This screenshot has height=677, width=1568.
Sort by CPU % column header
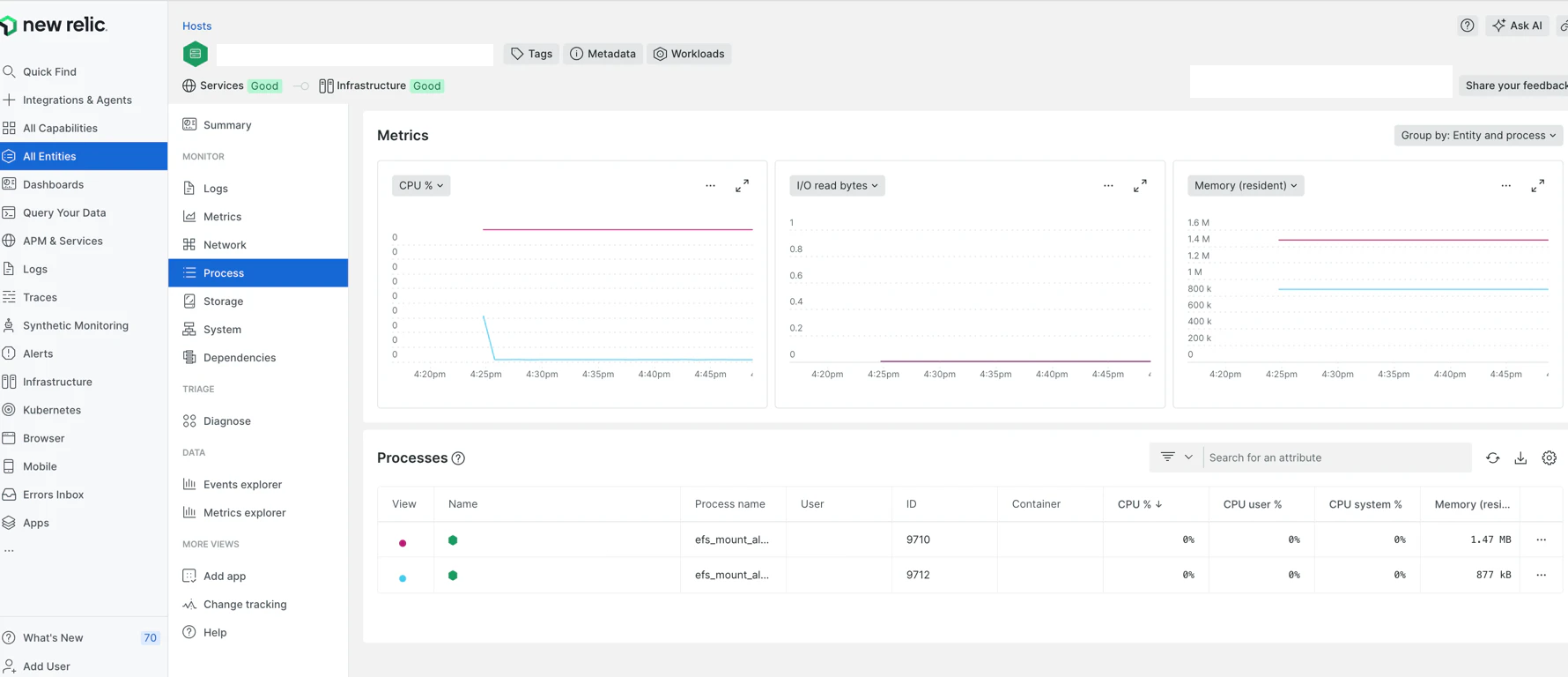click(x=1139, y=504)
